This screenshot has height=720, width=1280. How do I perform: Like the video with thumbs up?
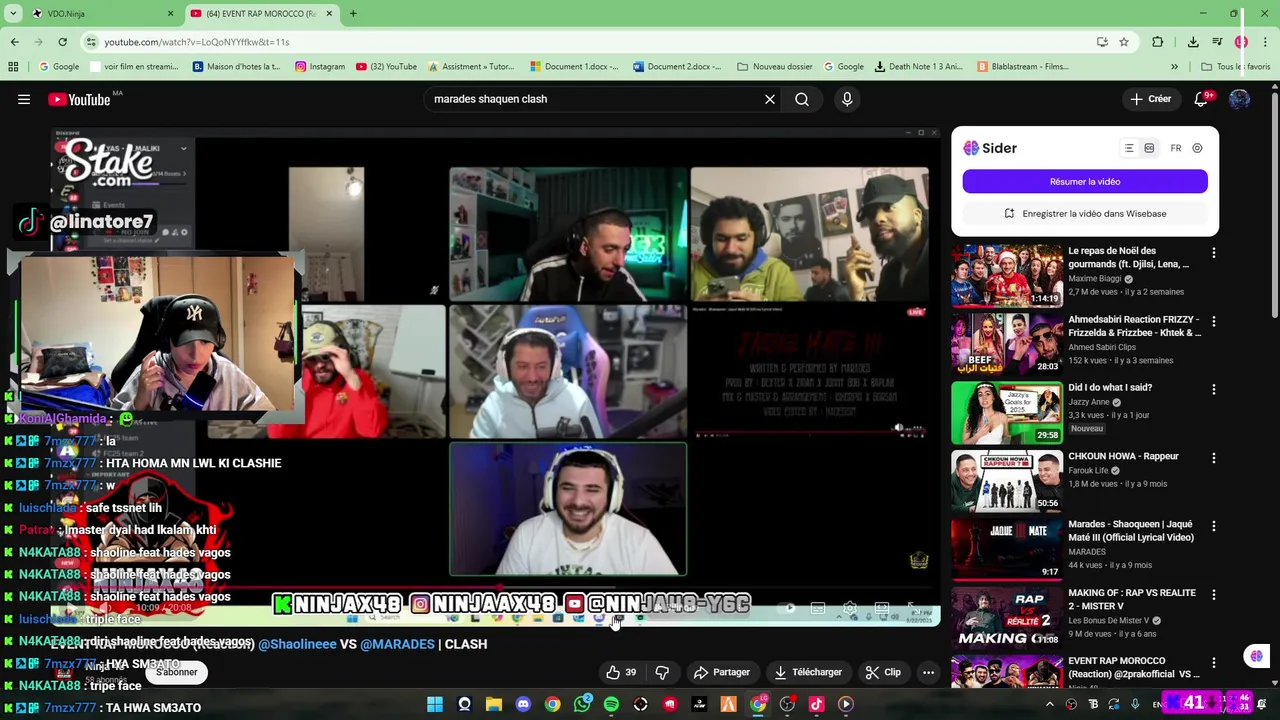(621, 672)
